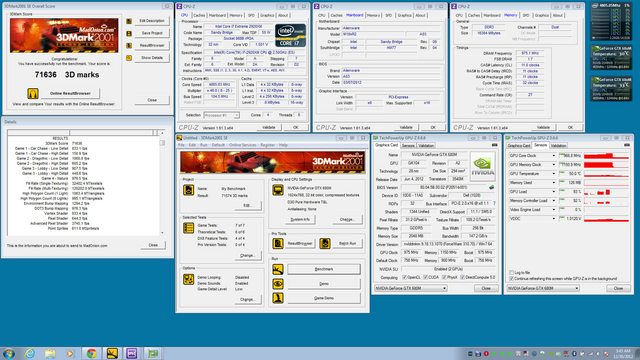Select the CPU-Z purple taskbar icon
Screen dimensions: 640x360
(132, 353)
